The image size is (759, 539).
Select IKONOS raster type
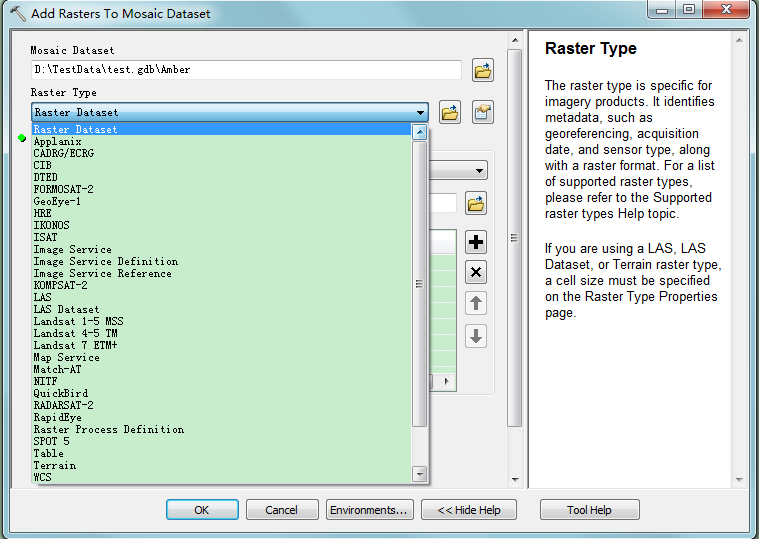[222, 225]
